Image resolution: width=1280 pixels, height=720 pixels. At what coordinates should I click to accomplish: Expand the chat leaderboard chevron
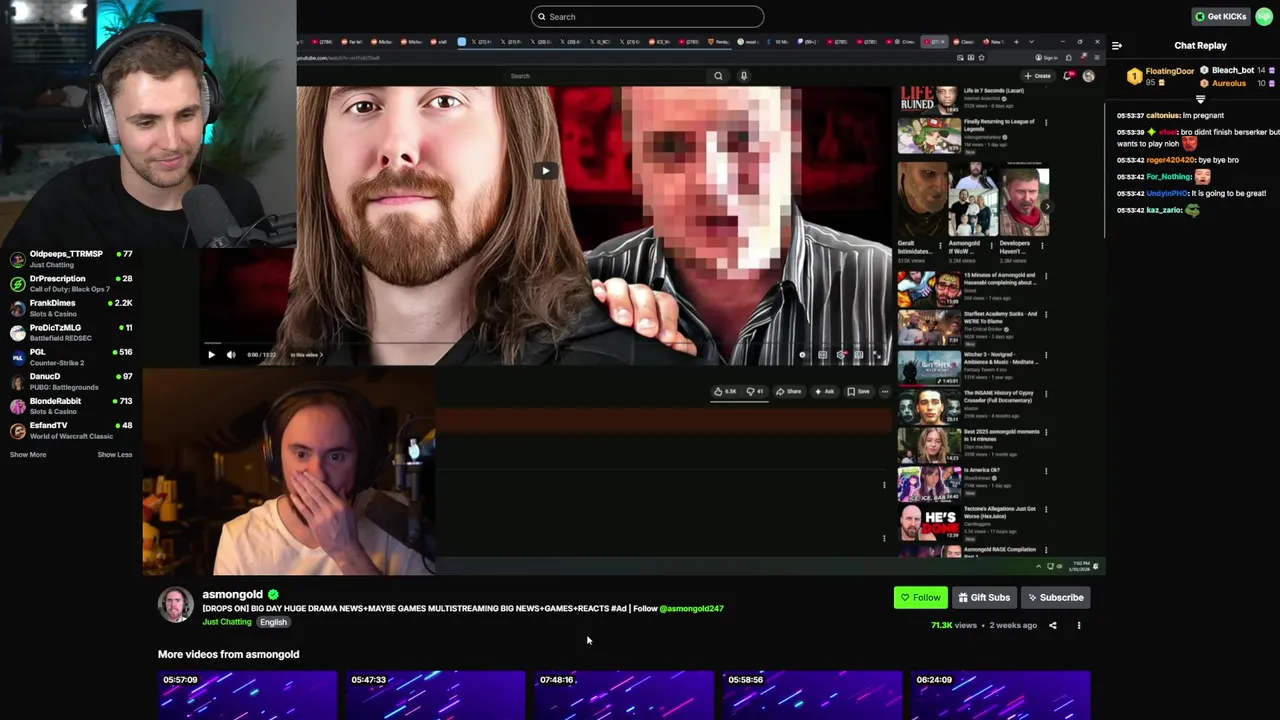[1201, 99]
